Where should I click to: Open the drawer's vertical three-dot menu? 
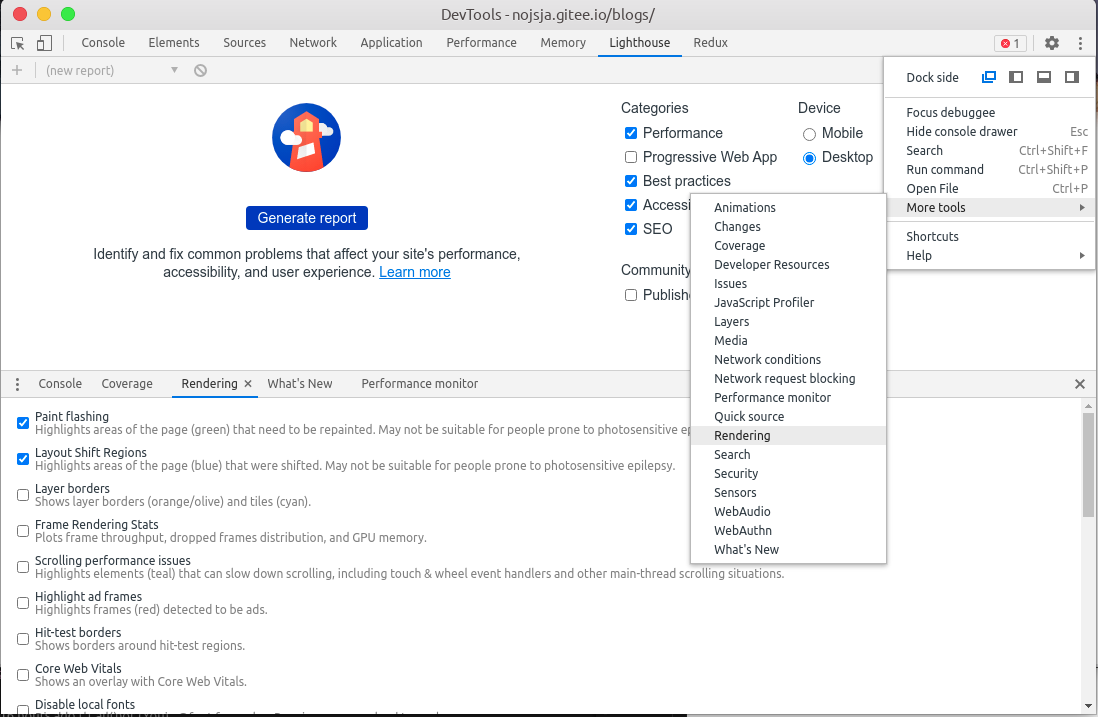pyautogui.click(x=17, y=384)
